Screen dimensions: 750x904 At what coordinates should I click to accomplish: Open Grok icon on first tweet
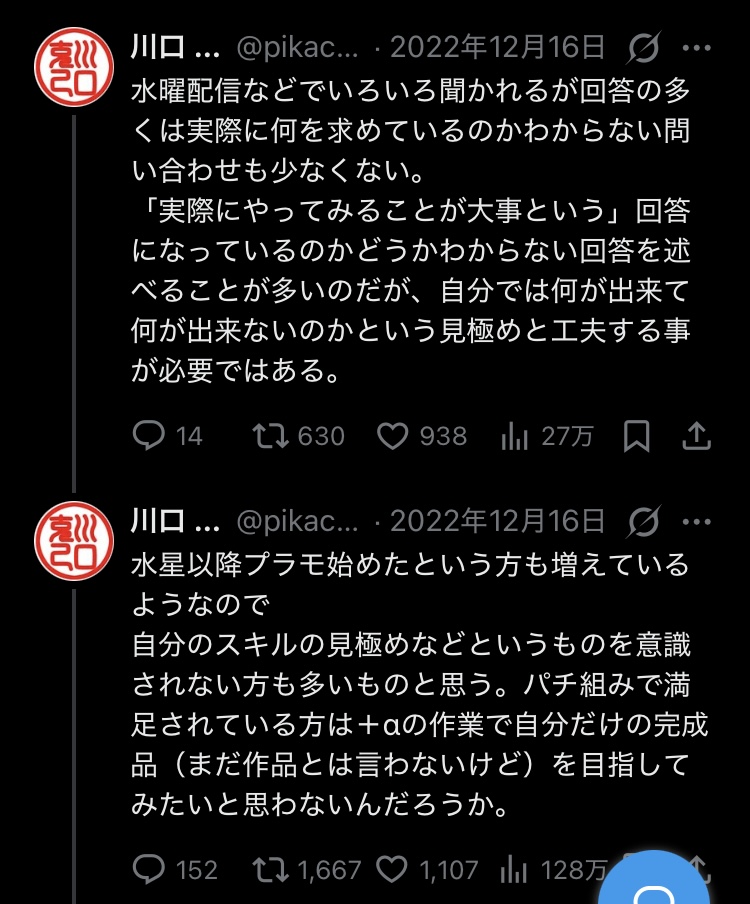[x=644, y=47]
